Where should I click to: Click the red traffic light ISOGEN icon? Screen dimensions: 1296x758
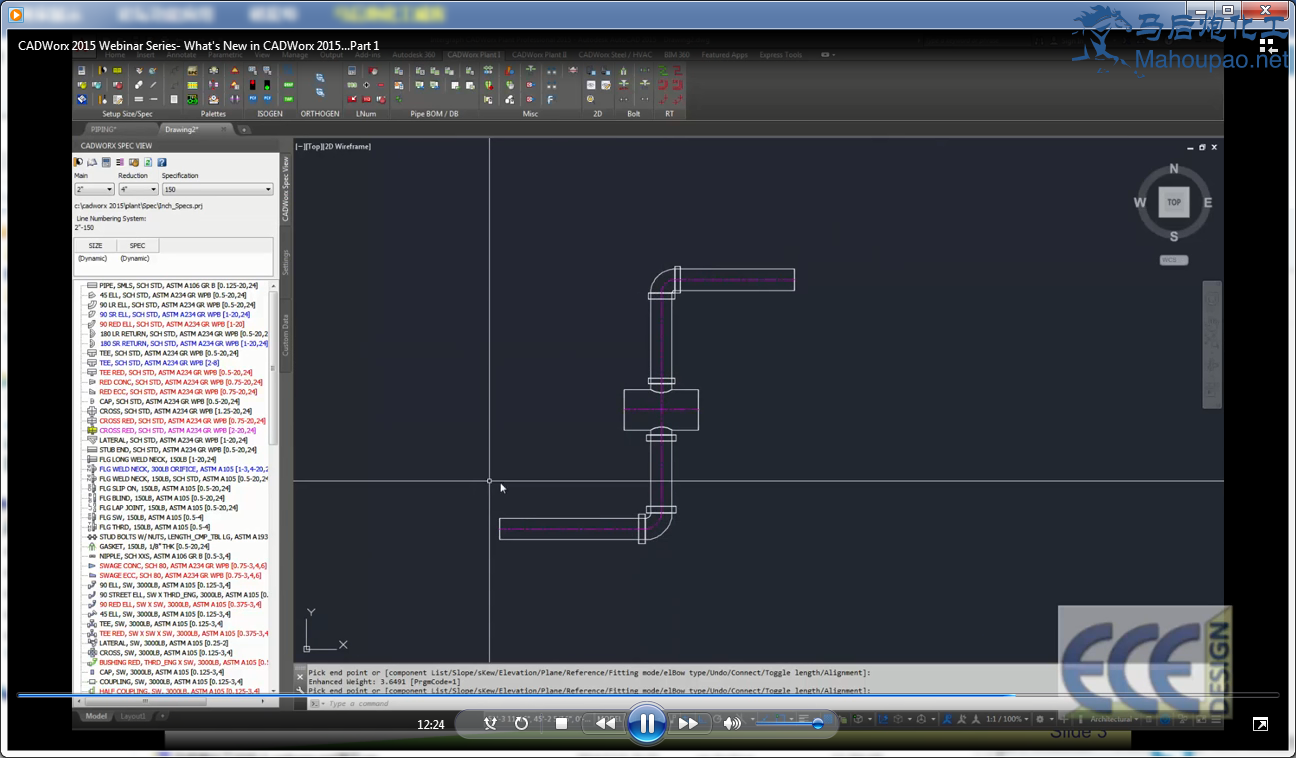252,85
